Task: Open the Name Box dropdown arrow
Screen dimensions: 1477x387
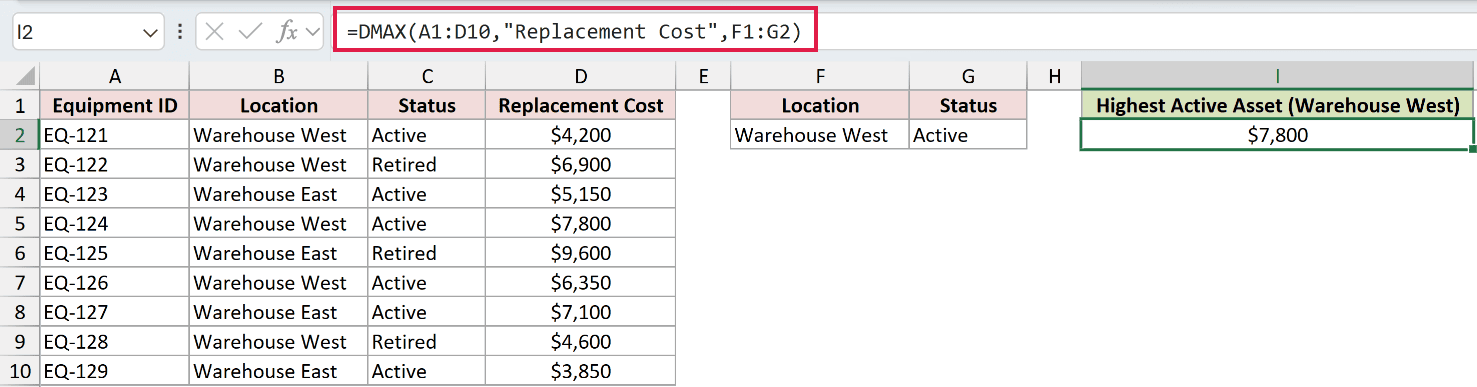Action: tap(151, 32)
